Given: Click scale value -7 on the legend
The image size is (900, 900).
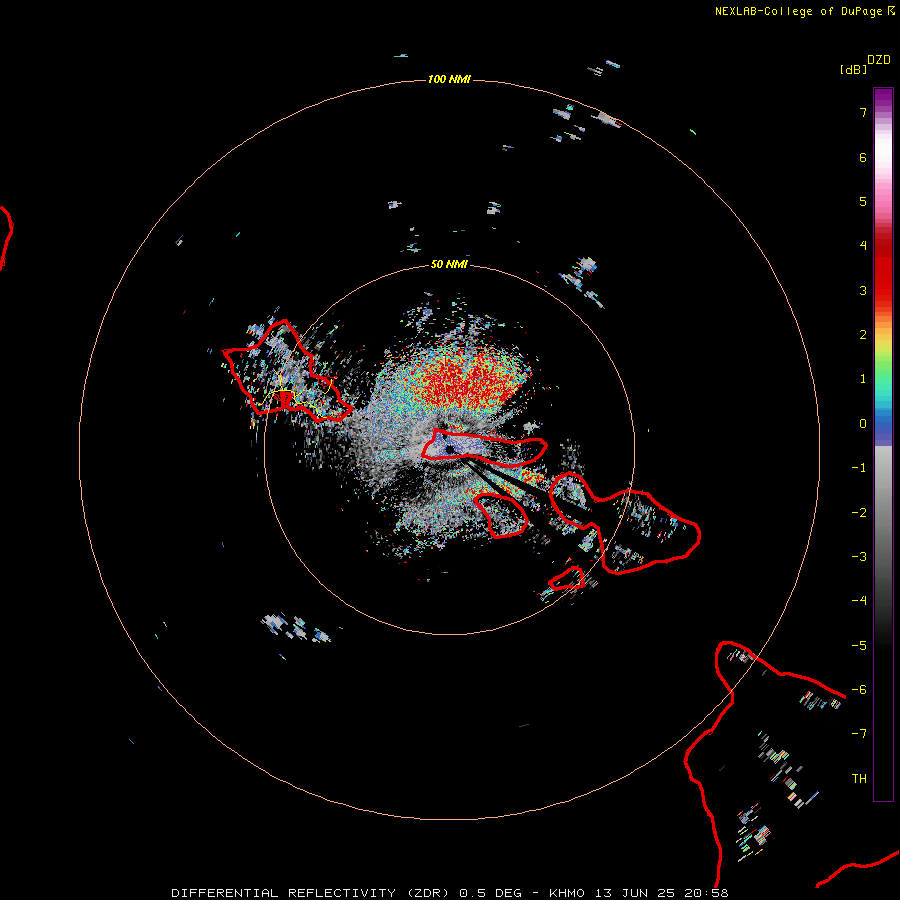Looking at the screenshot, I should (859, 734).
